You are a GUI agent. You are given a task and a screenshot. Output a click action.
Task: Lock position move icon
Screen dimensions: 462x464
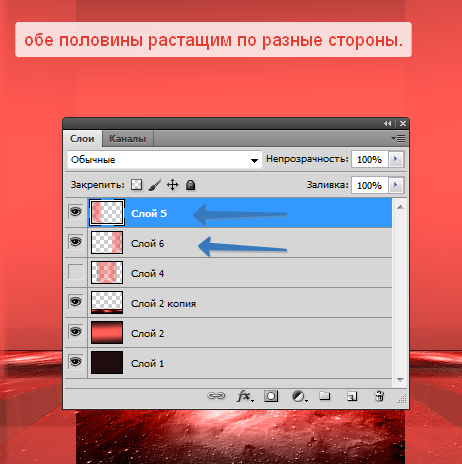172,184
